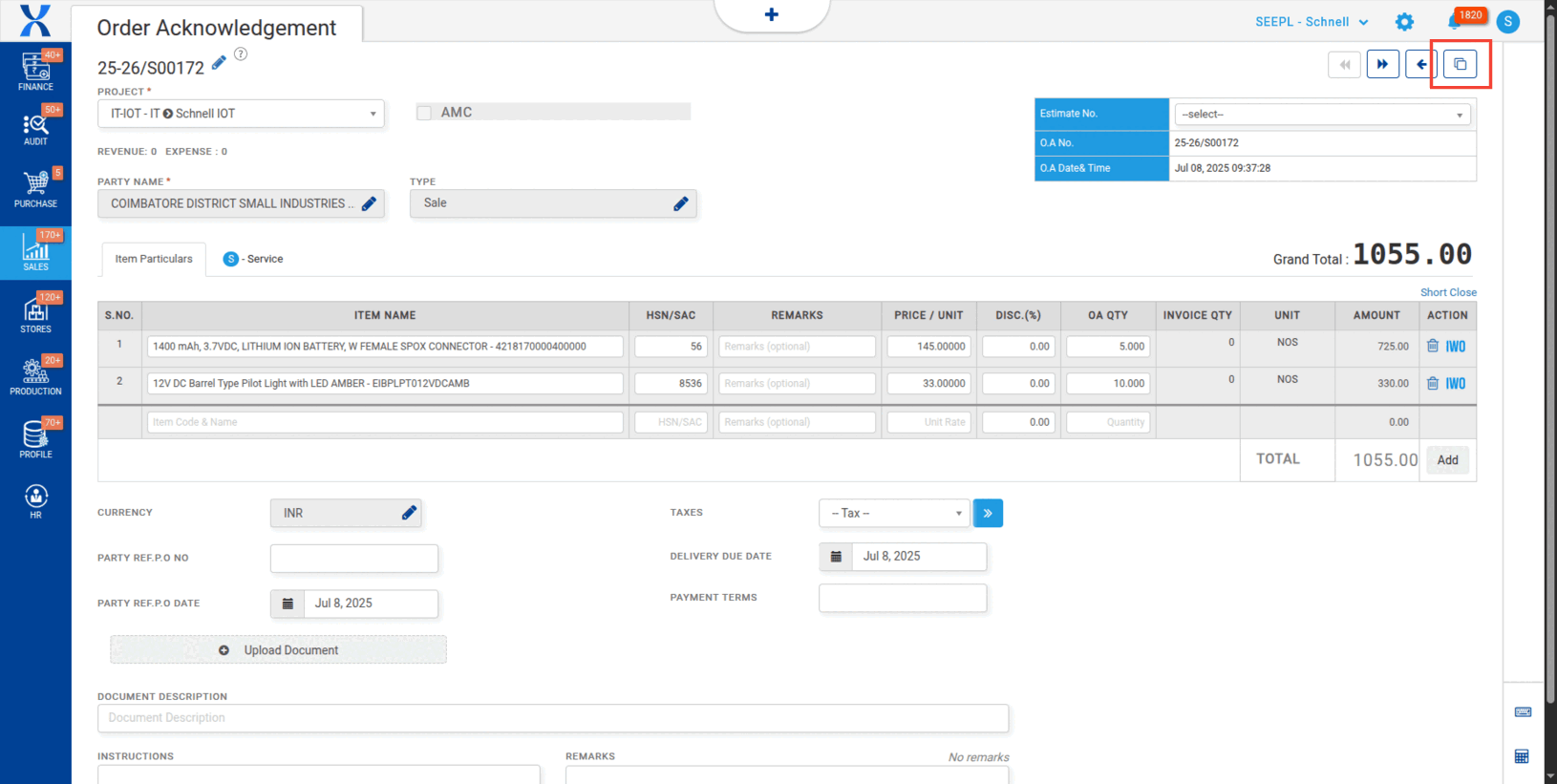Image resolution: width=1557 pixels, height=784 pixels.
Task: Click the copy document icon
Action: 1460,65
